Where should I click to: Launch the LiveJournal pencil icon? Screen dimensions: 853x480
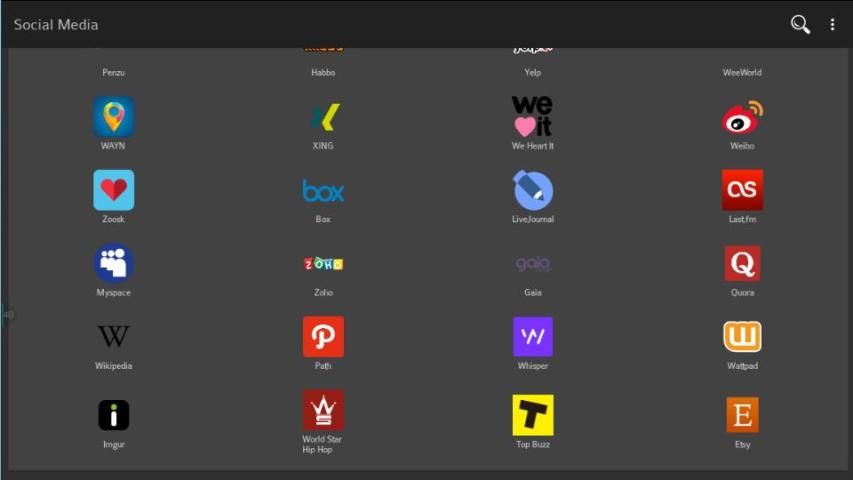click(532, 190)
